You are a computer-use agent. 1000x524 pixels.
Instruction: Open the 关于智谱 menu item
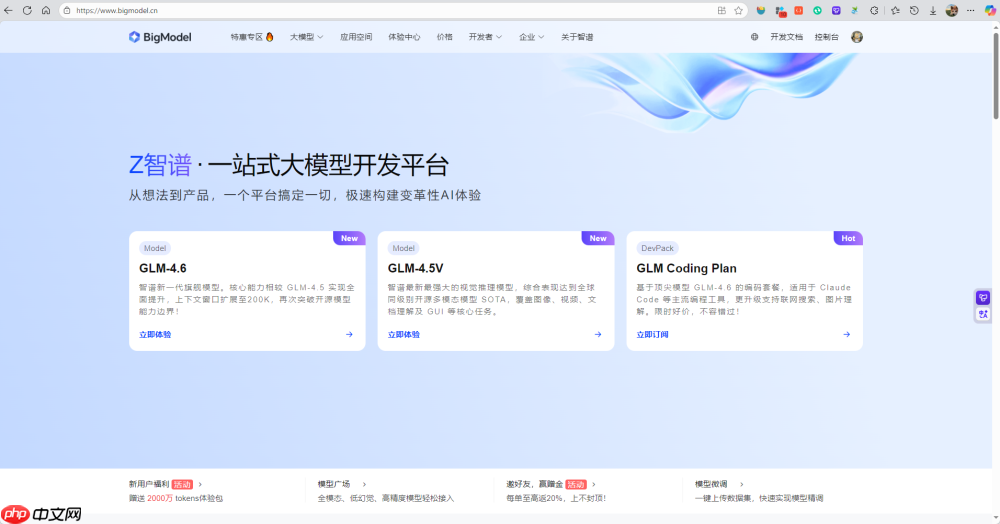coord(577,37)
